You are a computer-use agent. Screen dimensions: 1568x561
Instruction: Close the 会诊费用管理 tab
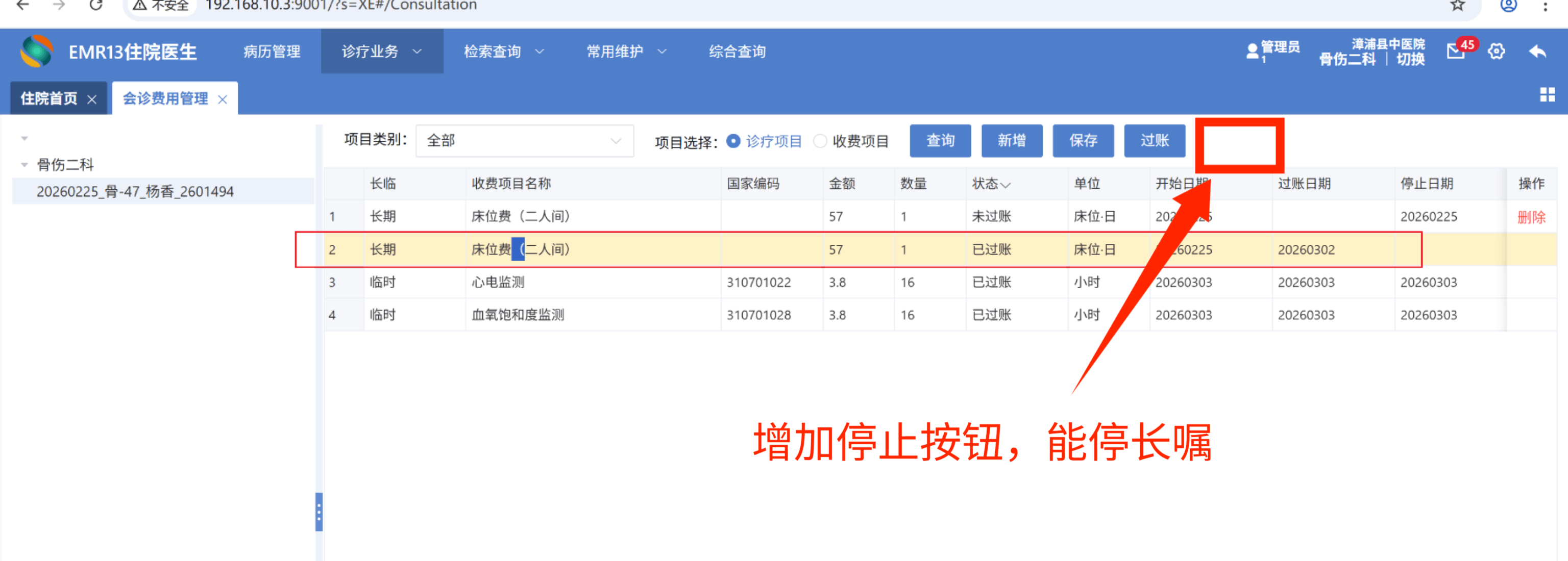pos(223,99)
